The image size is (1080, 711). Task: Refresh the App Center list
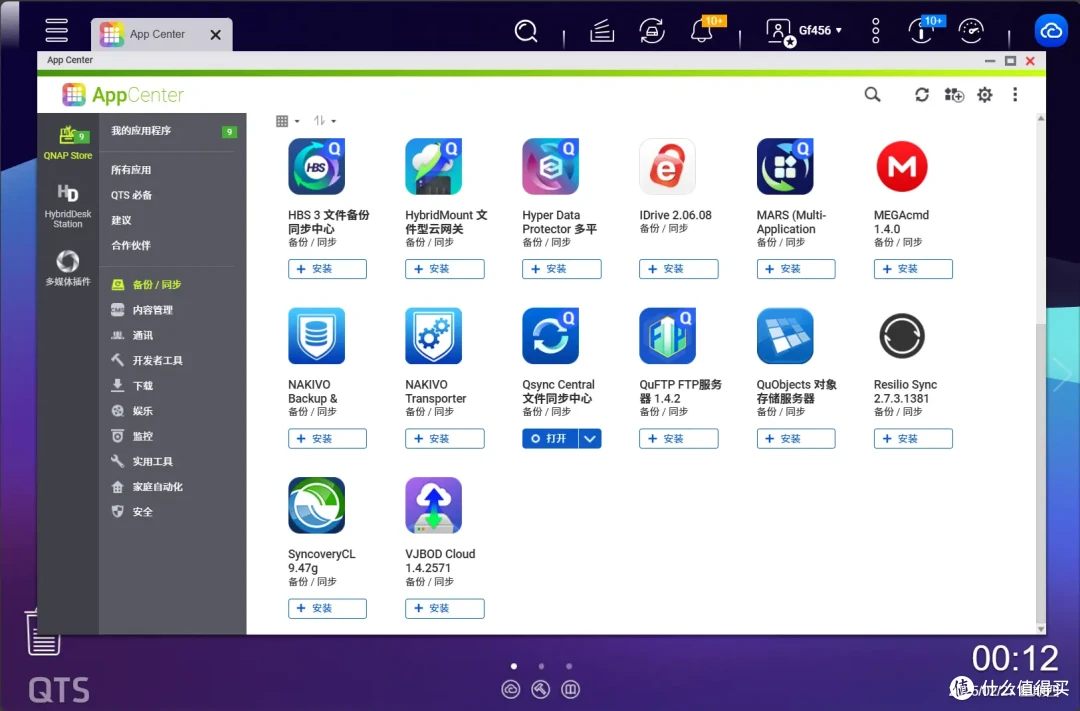[922, 94]
